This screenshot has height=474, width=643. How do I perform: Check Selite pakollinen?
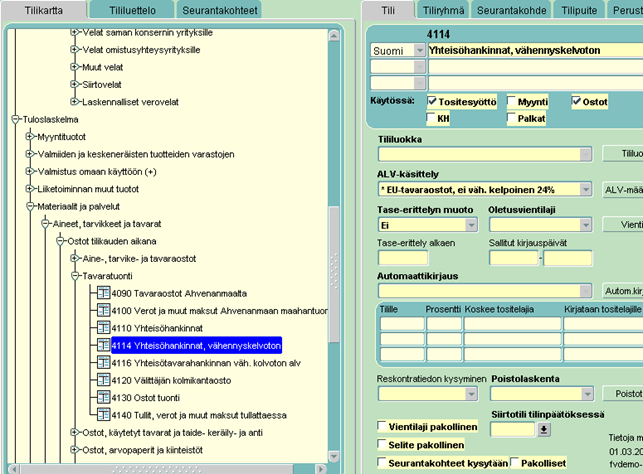[382, 444]
